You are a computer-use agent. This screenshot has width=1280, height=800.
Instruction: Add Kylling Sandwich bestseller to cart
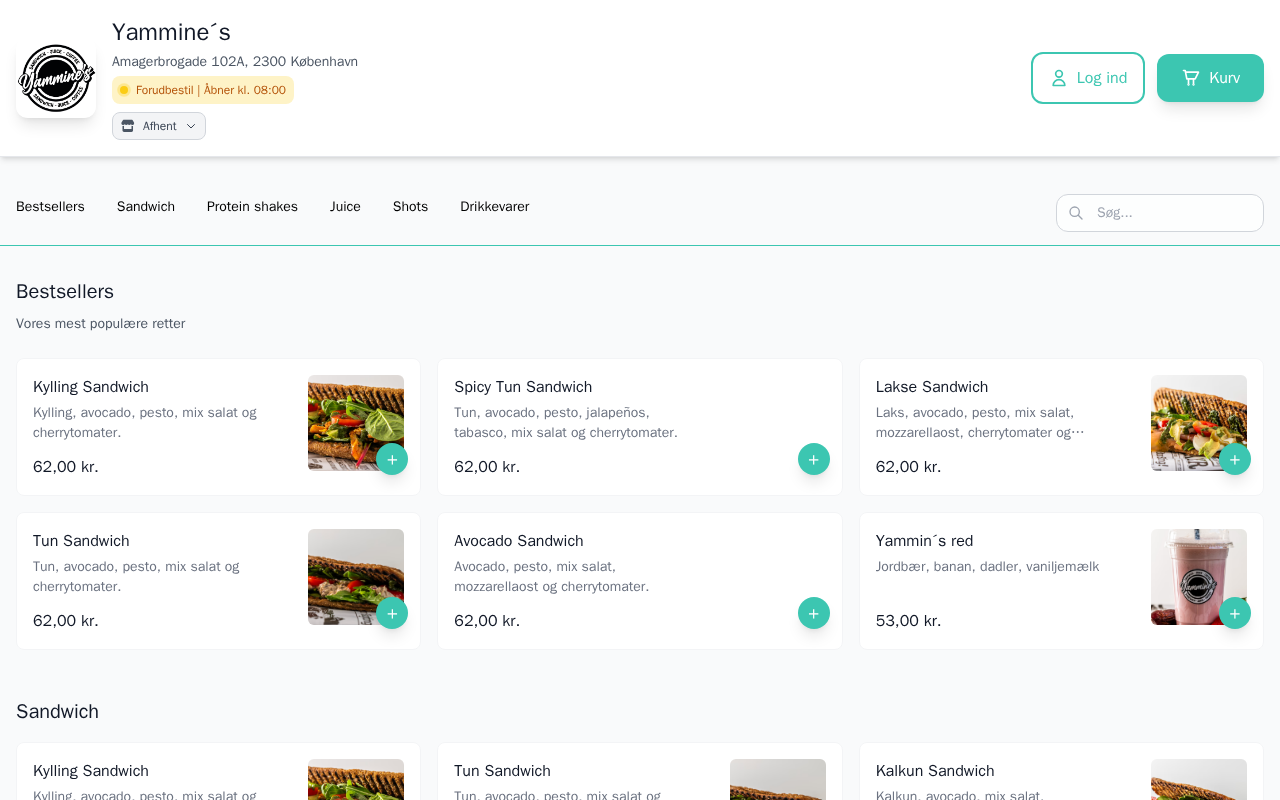tap(392, 459)
